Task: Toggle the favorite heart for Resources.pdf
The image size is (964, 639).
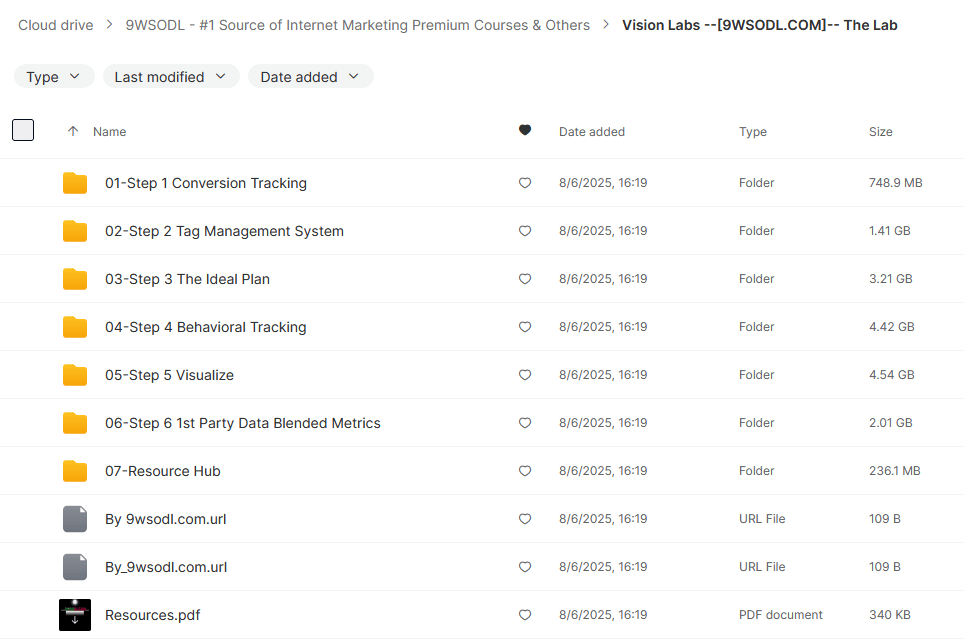Action: 525,615
